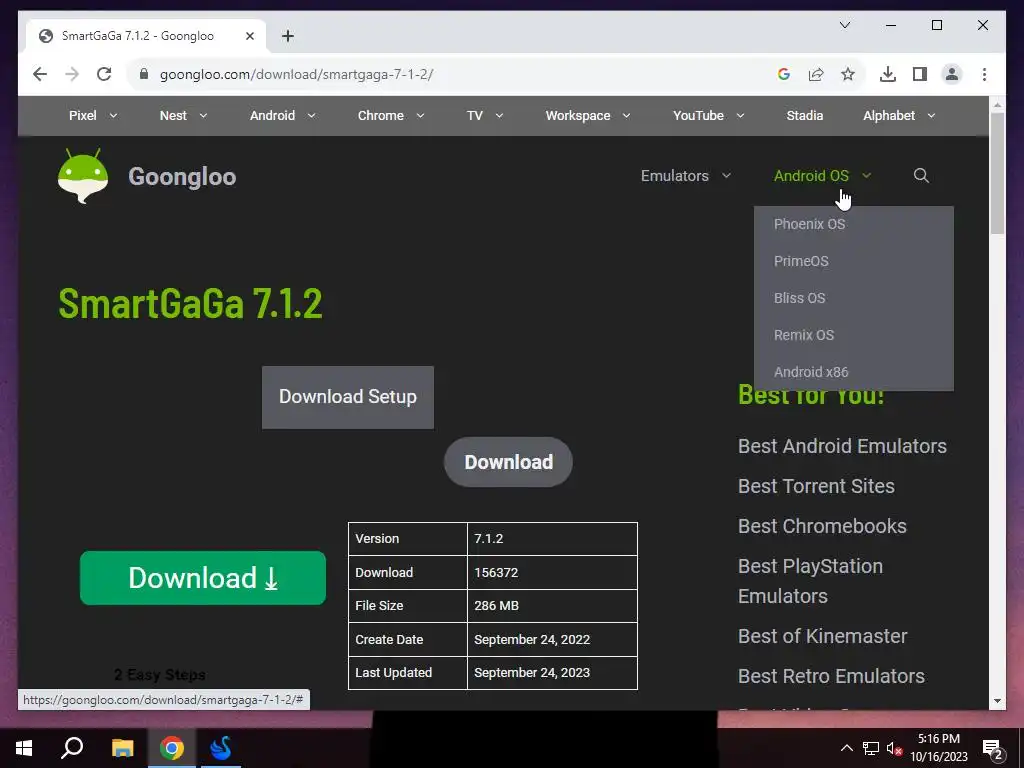Open the Stadia menu item
Image resolution: width=1024 pixels, height=768 pixels.
(x=805, y=116)
